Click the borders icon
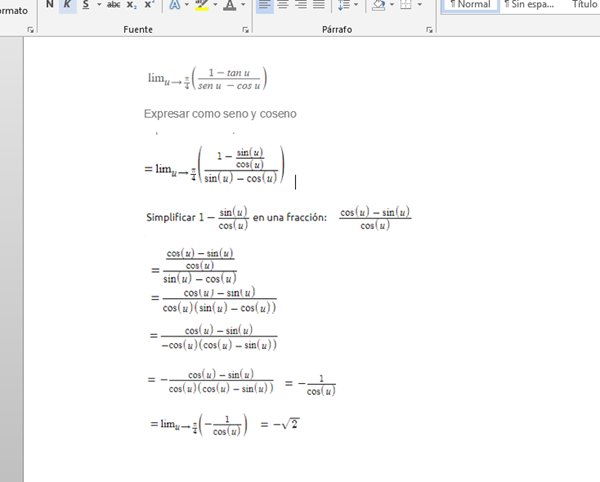 [406, 5]
